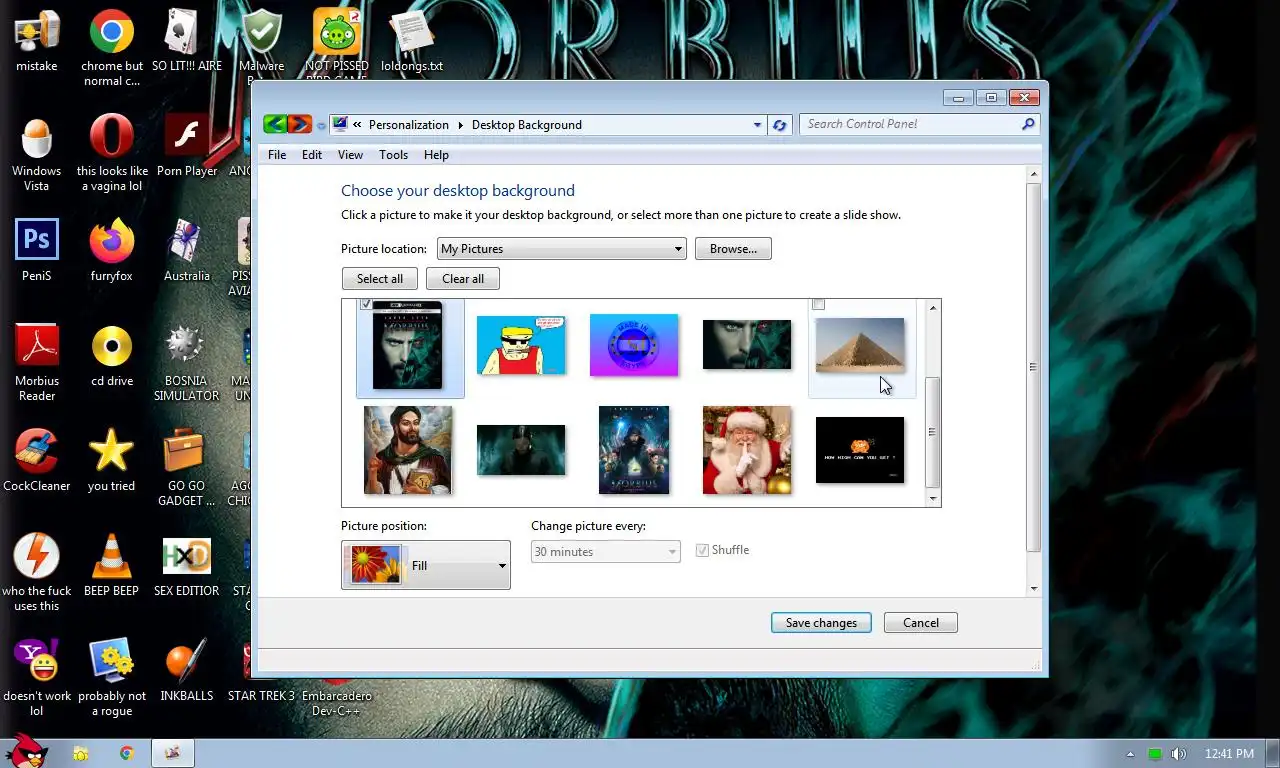Open the 'probably not a rogue' icon
Image resolution: width=1280 pixels, height=768 pixels.
tap(111, 661)
